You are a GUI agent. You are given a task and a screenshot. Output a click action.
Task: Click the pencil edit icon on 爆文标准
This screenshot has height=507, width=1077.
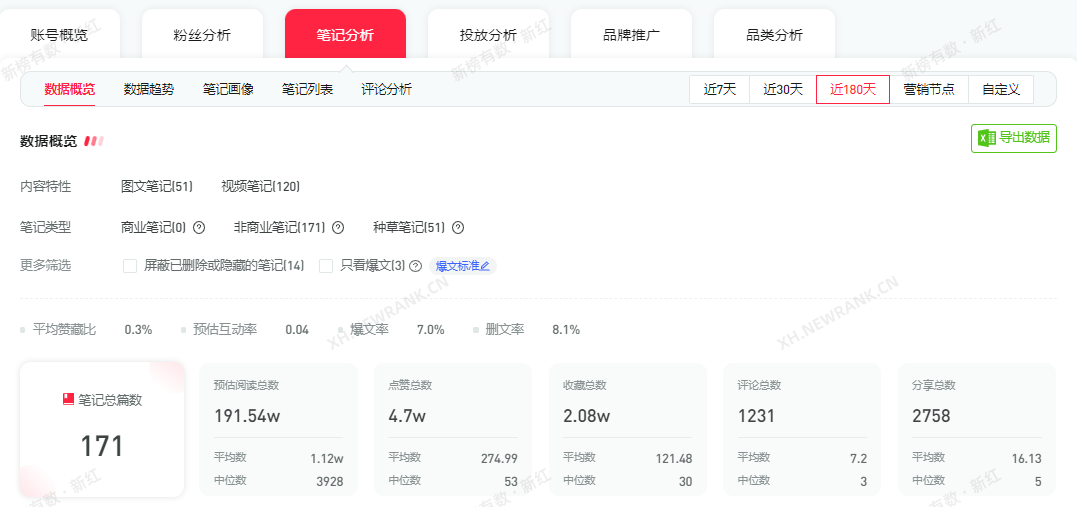point(485,266)
